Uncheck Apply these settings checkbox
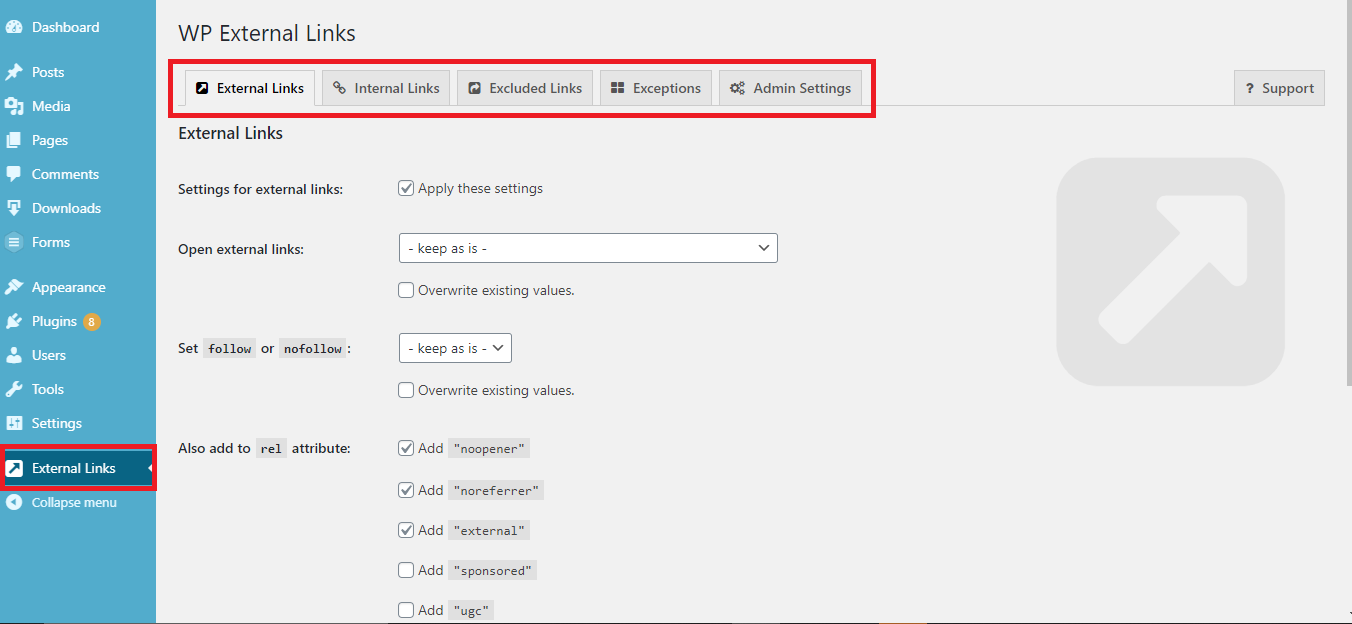Viewport: 1352px width, 624px height. (x=406, y=188)
